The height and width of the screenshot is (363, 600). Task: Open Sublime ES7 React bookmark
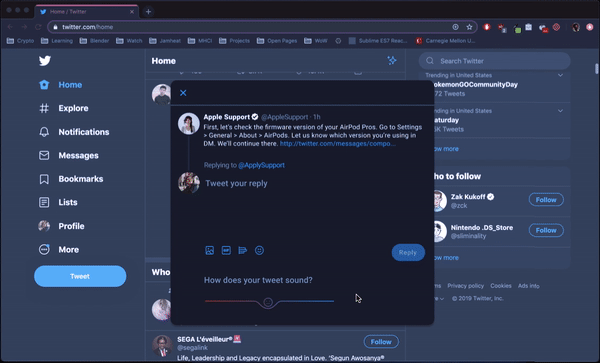(x=378, y=41)
